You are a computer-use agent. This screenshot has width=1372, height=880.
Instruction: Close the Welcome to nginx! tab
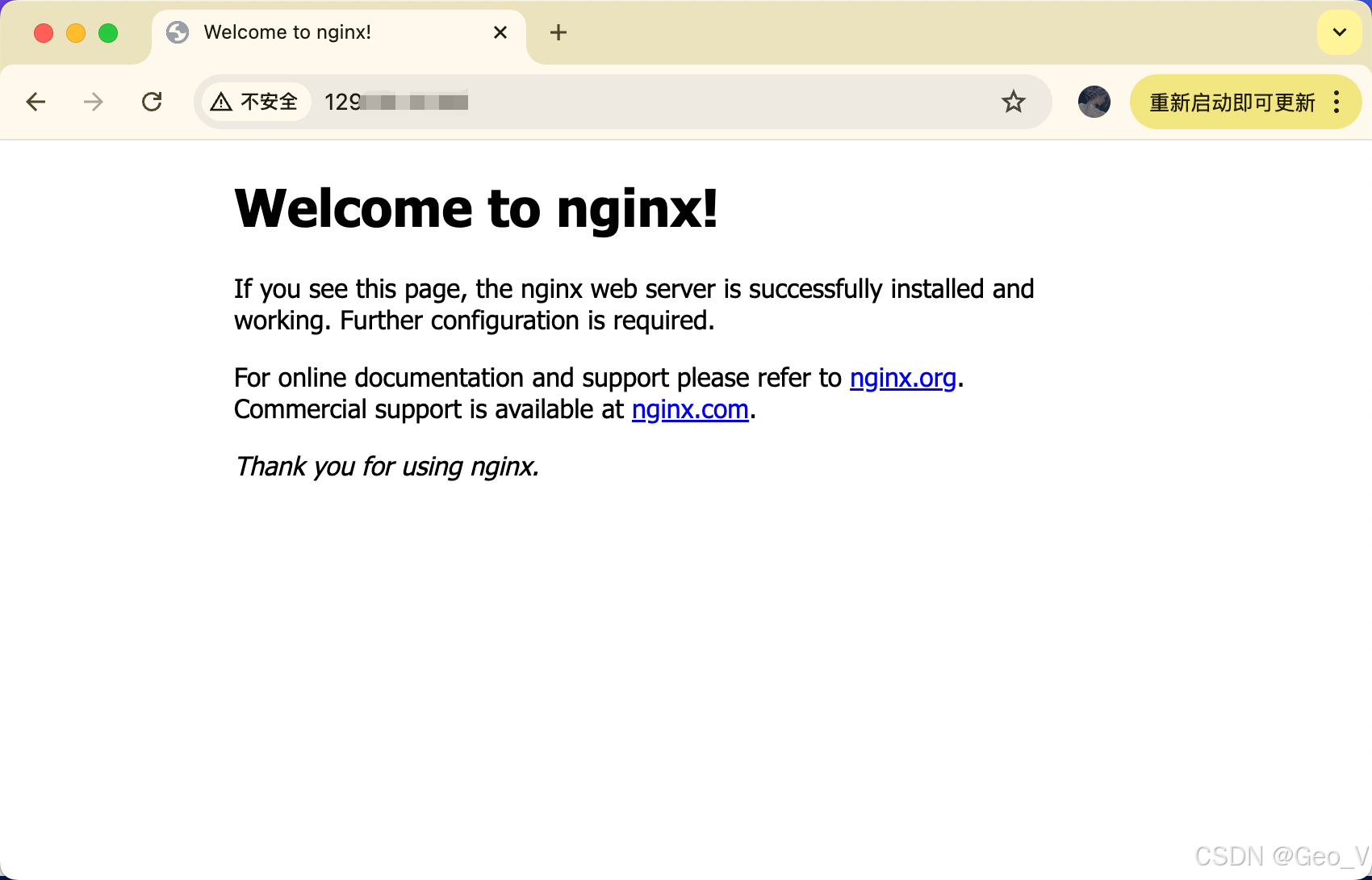click(x=500, y=32)
